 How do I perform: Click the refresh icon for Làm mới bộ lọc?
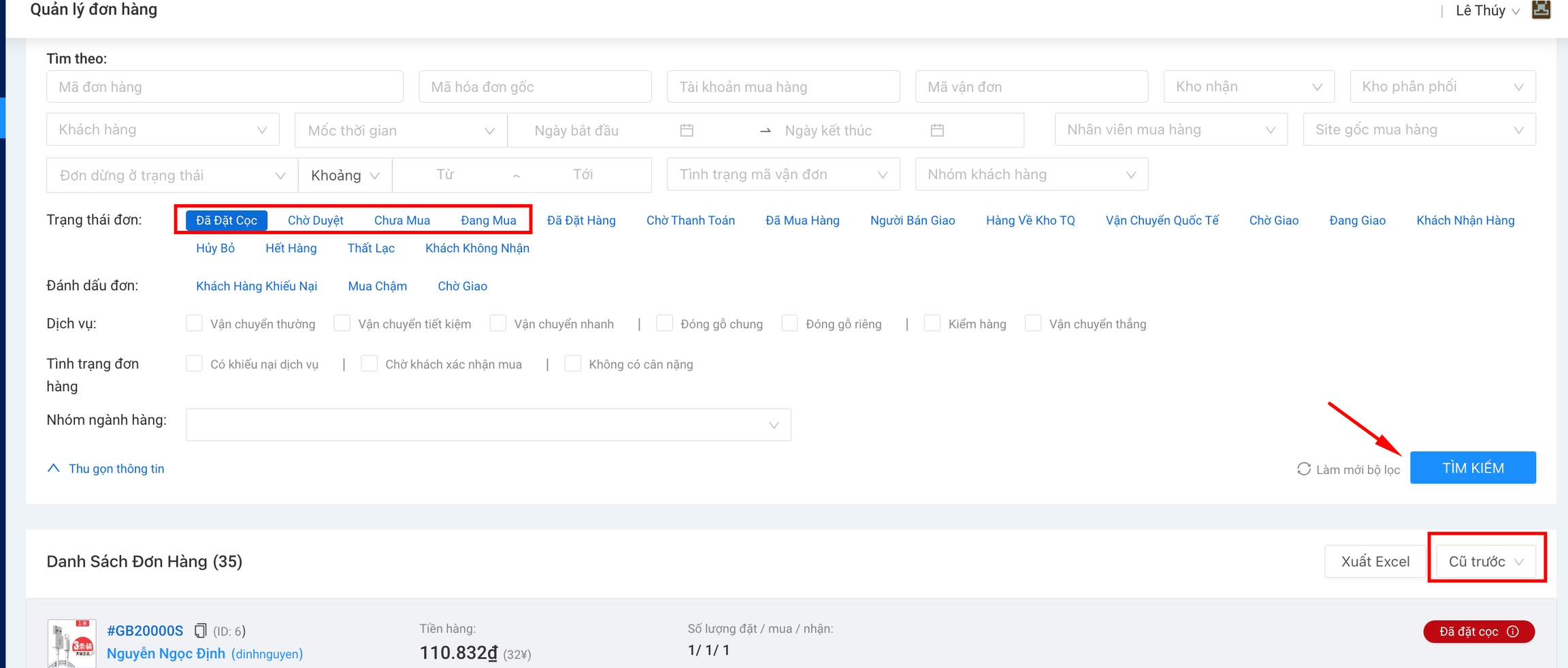tap(1303, 469)
